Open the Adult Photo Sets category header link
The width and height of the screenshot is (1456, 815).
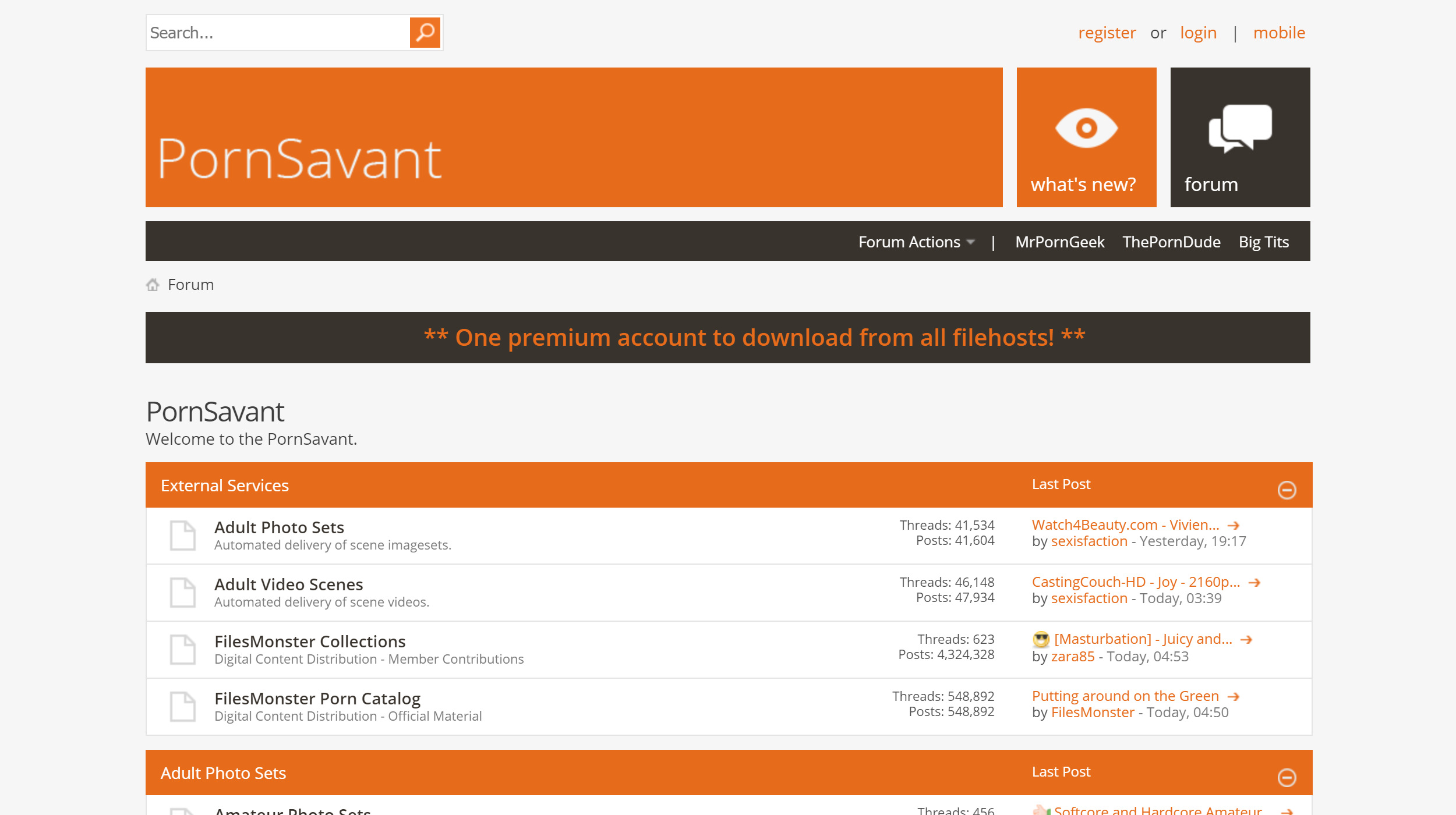point(223,773)
